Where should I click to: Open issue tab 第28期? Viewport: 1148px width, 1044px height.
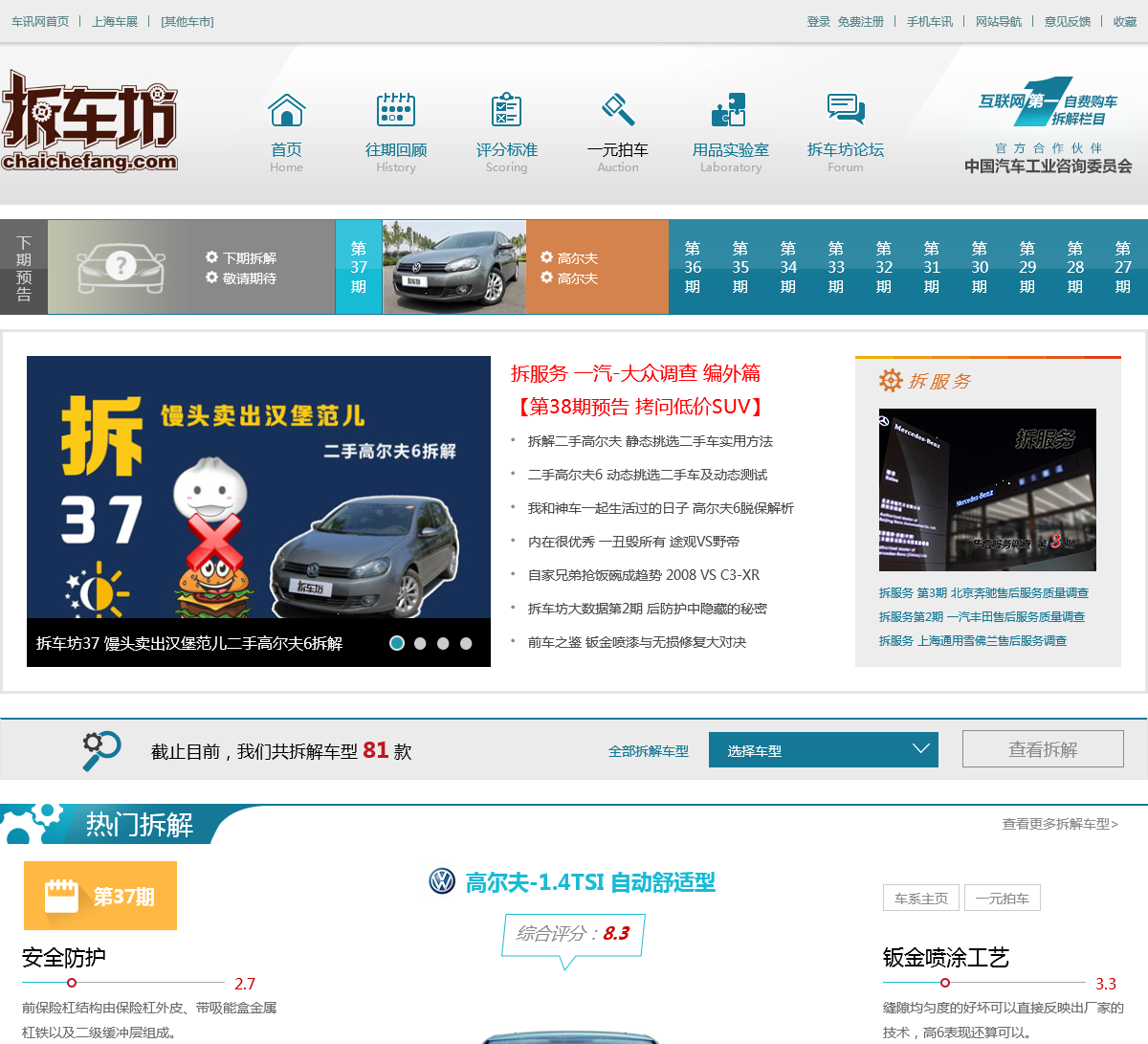tap(1075, 267)
